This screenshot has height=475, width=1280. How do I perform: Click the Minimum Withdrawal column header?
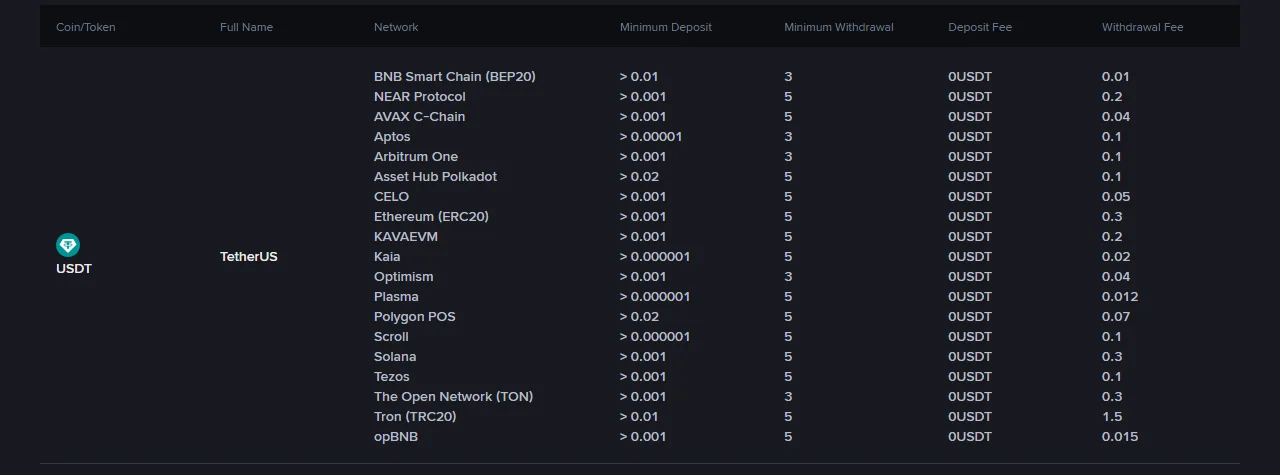[x=839, y=27]
